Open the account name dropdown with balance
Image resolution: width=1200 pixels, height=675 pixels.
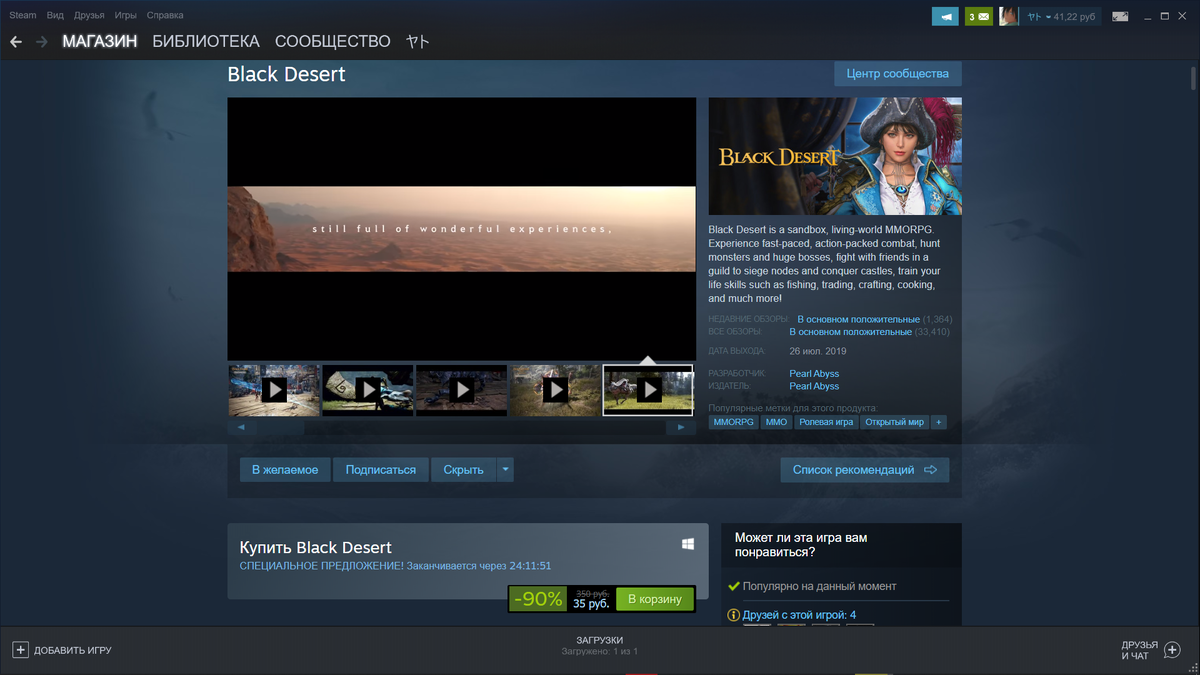pos(1061,16)
